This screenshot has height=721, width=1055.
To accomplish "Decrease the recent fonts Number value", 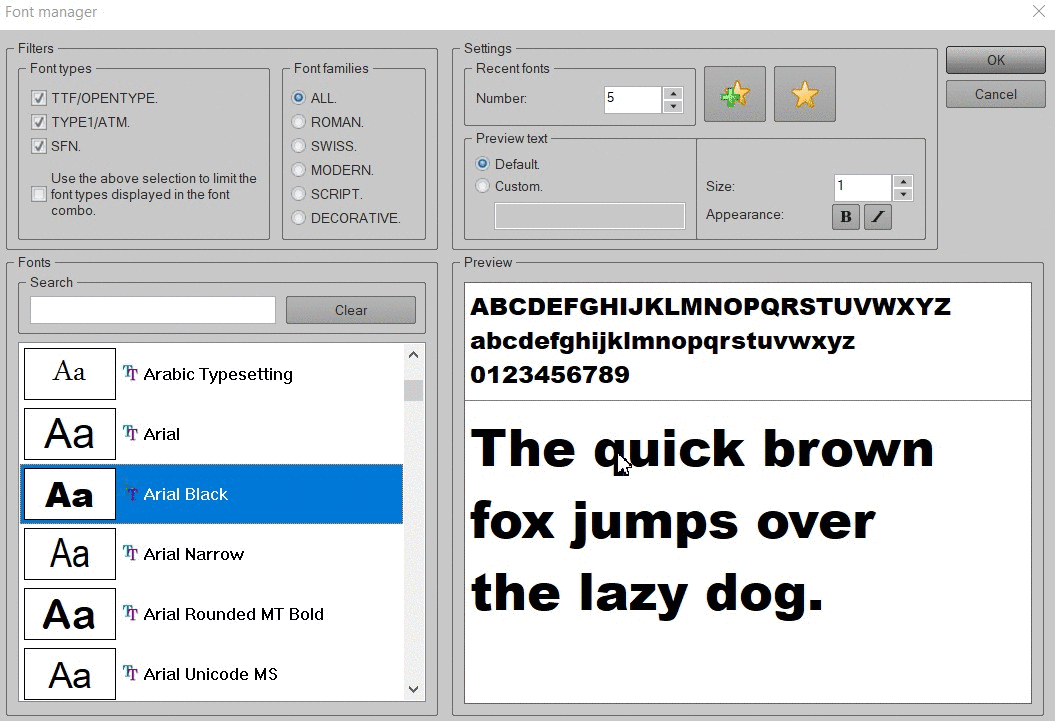I will coord(674,106).
